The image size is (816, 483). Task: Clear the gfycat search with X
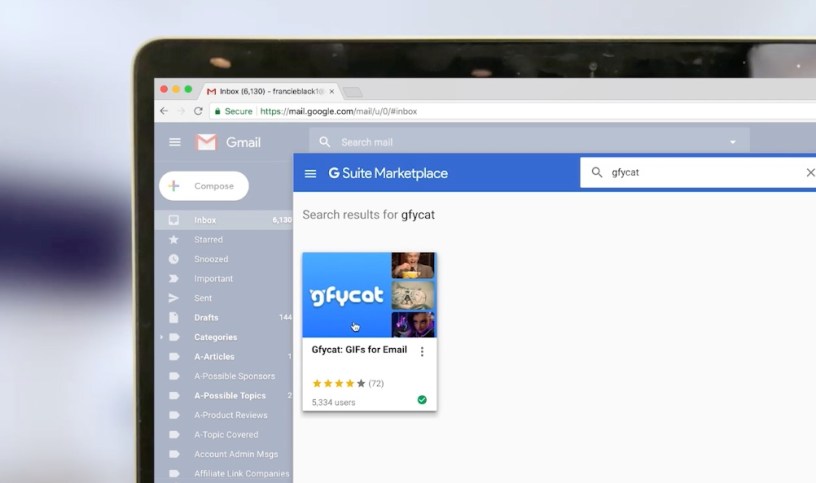point(810,172)
